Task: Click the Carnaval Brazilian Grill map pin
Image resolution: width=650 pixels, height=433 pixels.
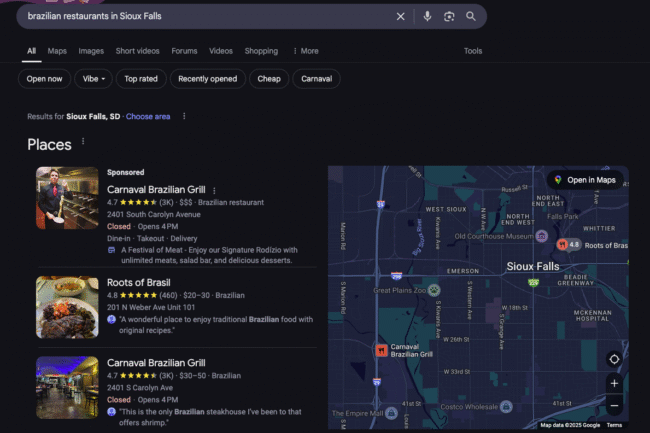Action: (x=381, y=351)
